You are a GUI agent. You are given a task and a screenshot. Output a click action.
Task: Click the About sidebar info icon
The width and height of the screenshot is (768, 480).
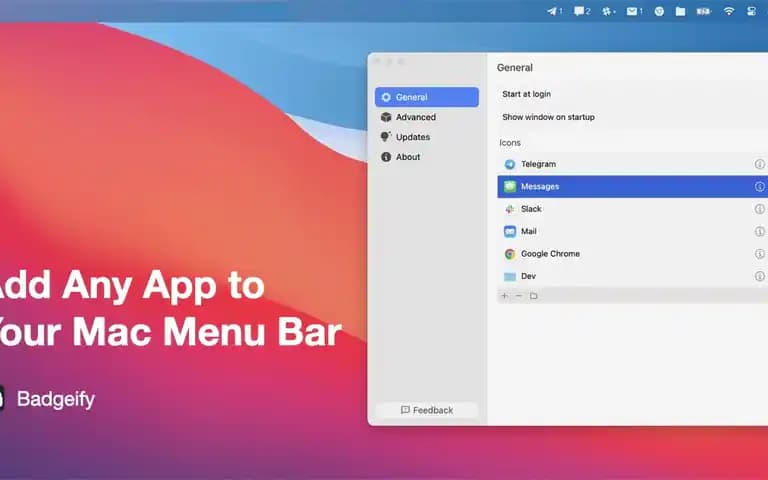tap(386, 157)
